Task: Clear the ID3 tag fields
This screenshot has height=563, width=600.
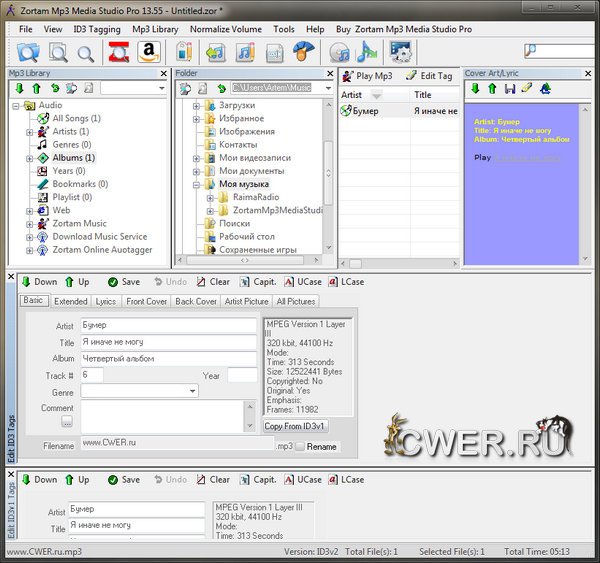Action: pyautogui.click(x=212, y=283)
